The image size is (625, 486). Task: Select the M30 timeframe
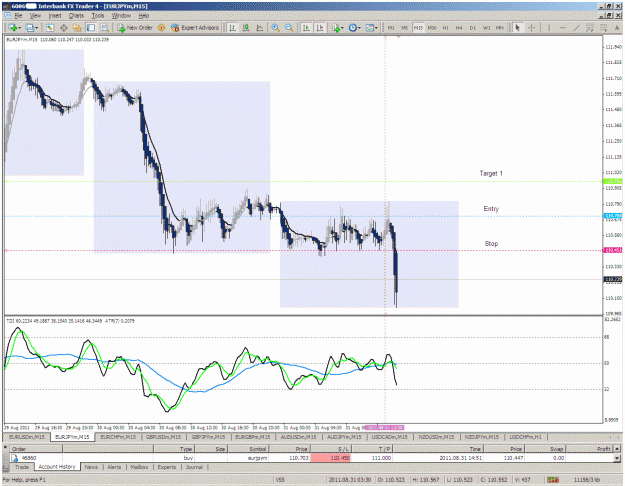(x=432, y=28)
